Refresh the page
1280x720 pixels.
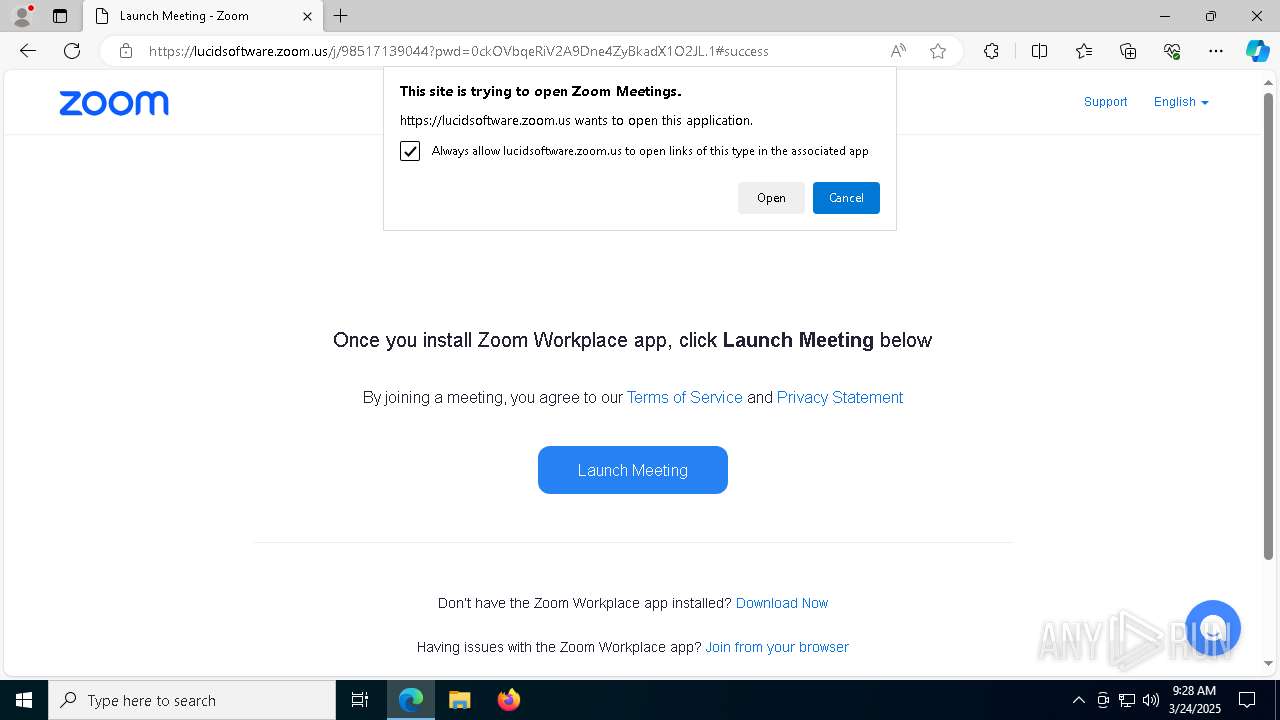coord(72,51)
